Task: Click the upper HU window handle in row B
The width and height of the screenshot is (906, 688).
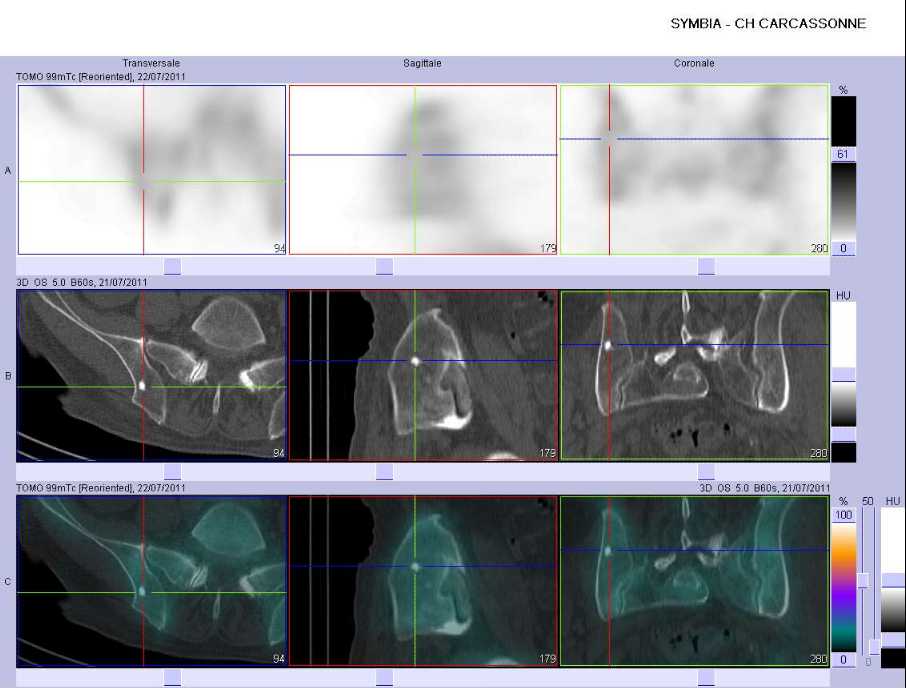Action: (x=844, y=374)
